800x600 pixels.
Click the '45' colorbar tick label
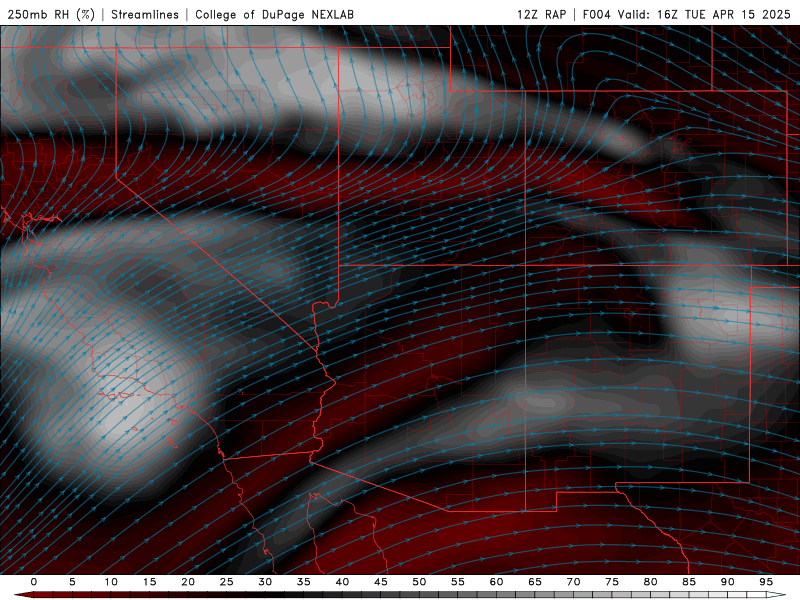381,582
